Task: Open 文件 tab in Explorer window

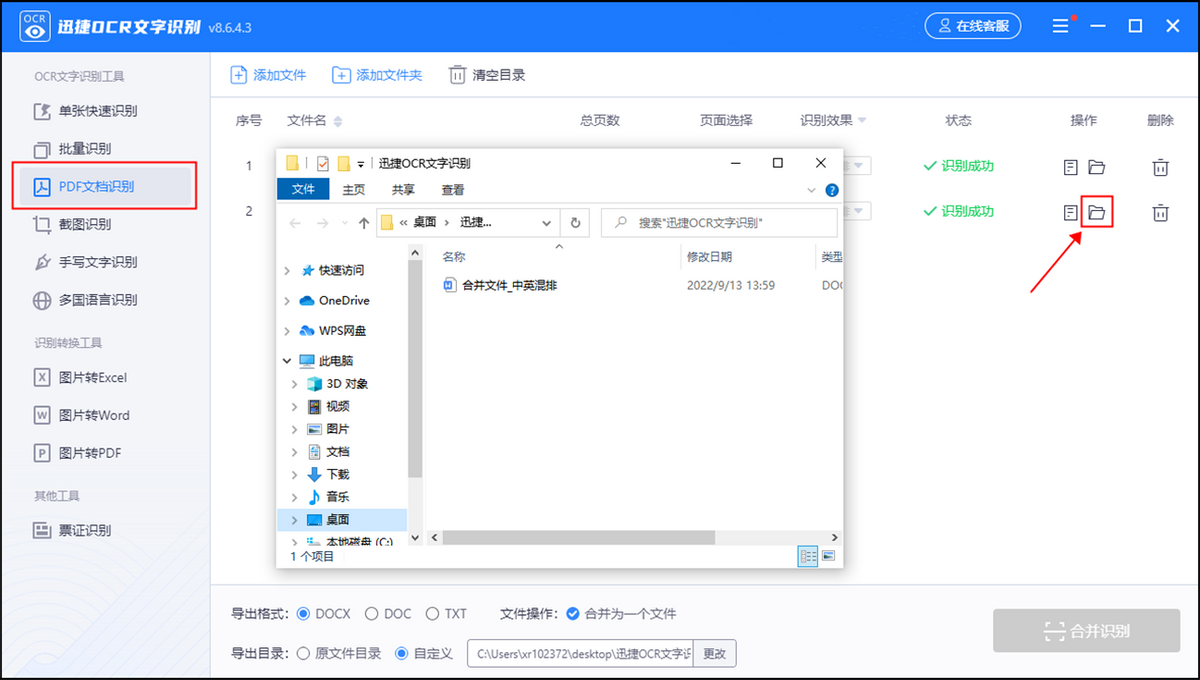Action: tap(303, 189)
